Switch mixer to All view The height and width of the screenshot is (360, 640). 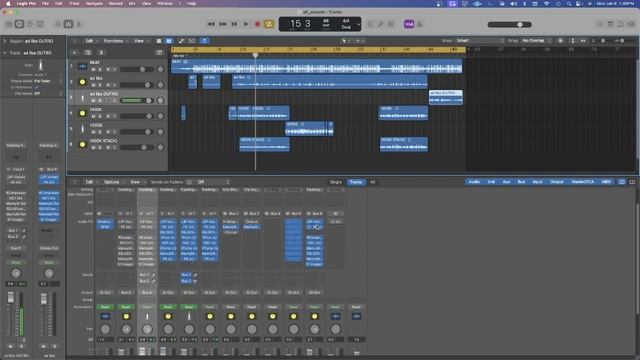coord(373,182)
